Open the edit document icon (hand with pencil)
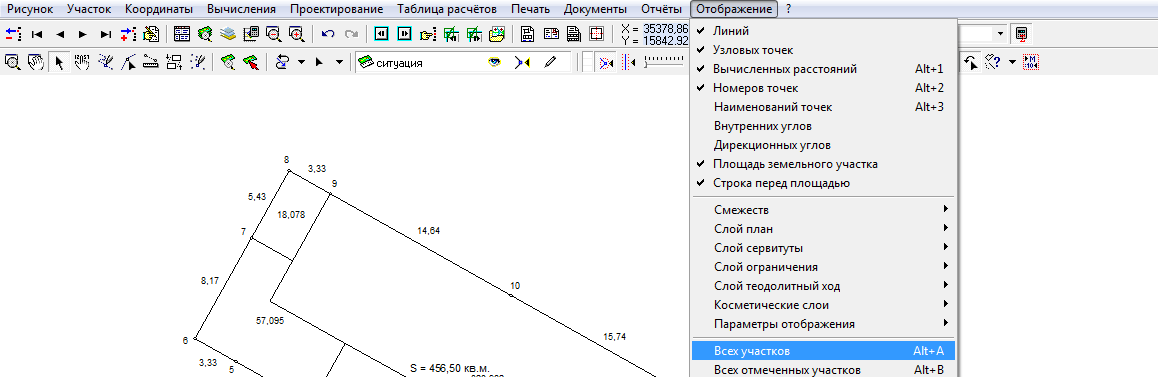Screen dimensions: 1158x377 tap(151, 34)
